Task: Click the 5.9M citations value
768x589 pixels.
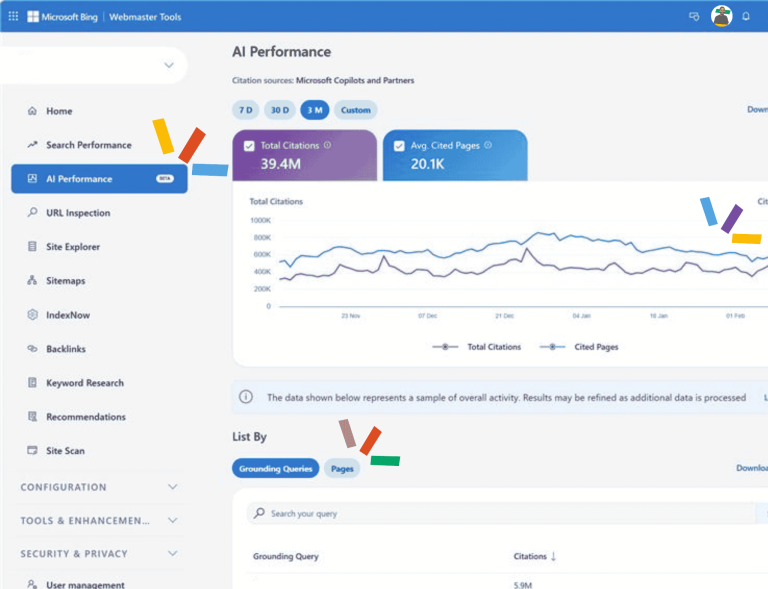Action: (523, 585)
